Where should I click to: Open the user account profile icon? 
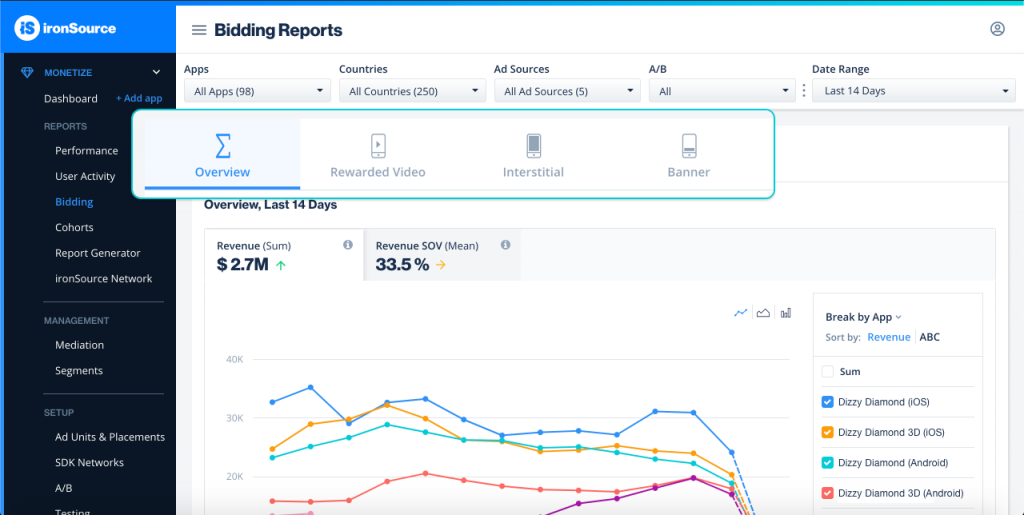pos(997,29)
